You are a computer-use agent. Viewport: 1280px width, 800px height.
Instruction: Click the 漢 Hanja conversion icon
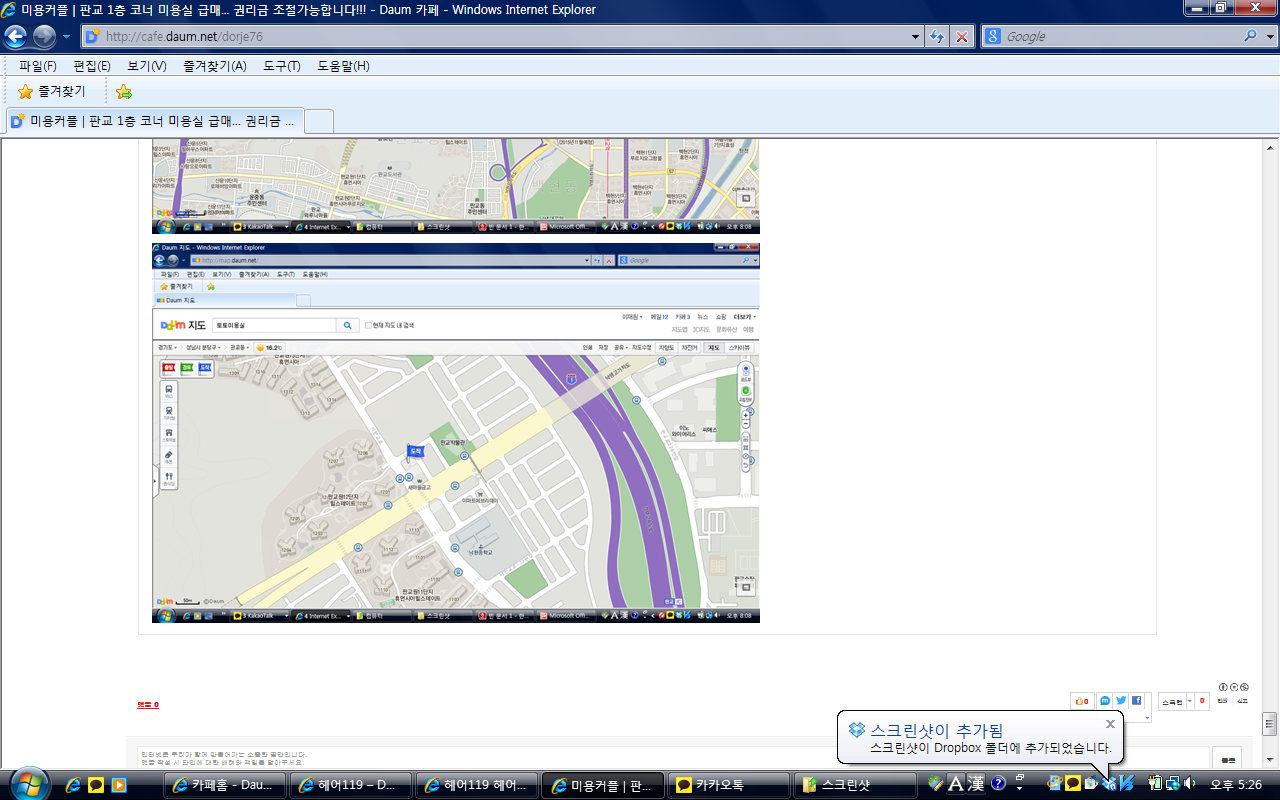pos(976,784)
